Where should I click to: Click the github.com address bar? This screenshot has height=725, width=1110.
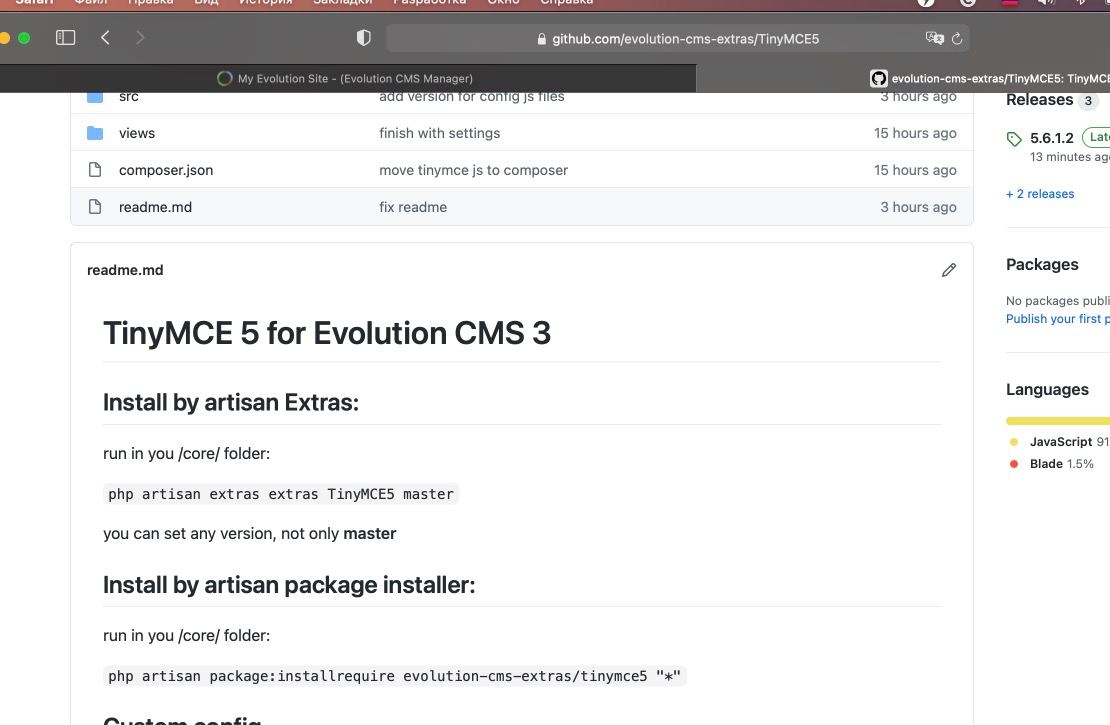click(x=677, y=38)
